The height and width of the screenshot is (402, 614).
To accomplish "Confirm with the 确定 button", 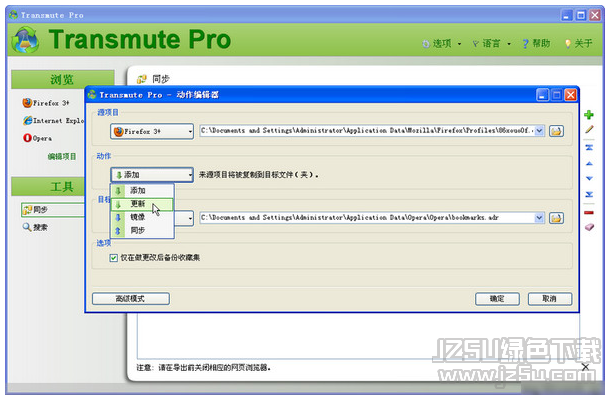I will coord(497,299).
